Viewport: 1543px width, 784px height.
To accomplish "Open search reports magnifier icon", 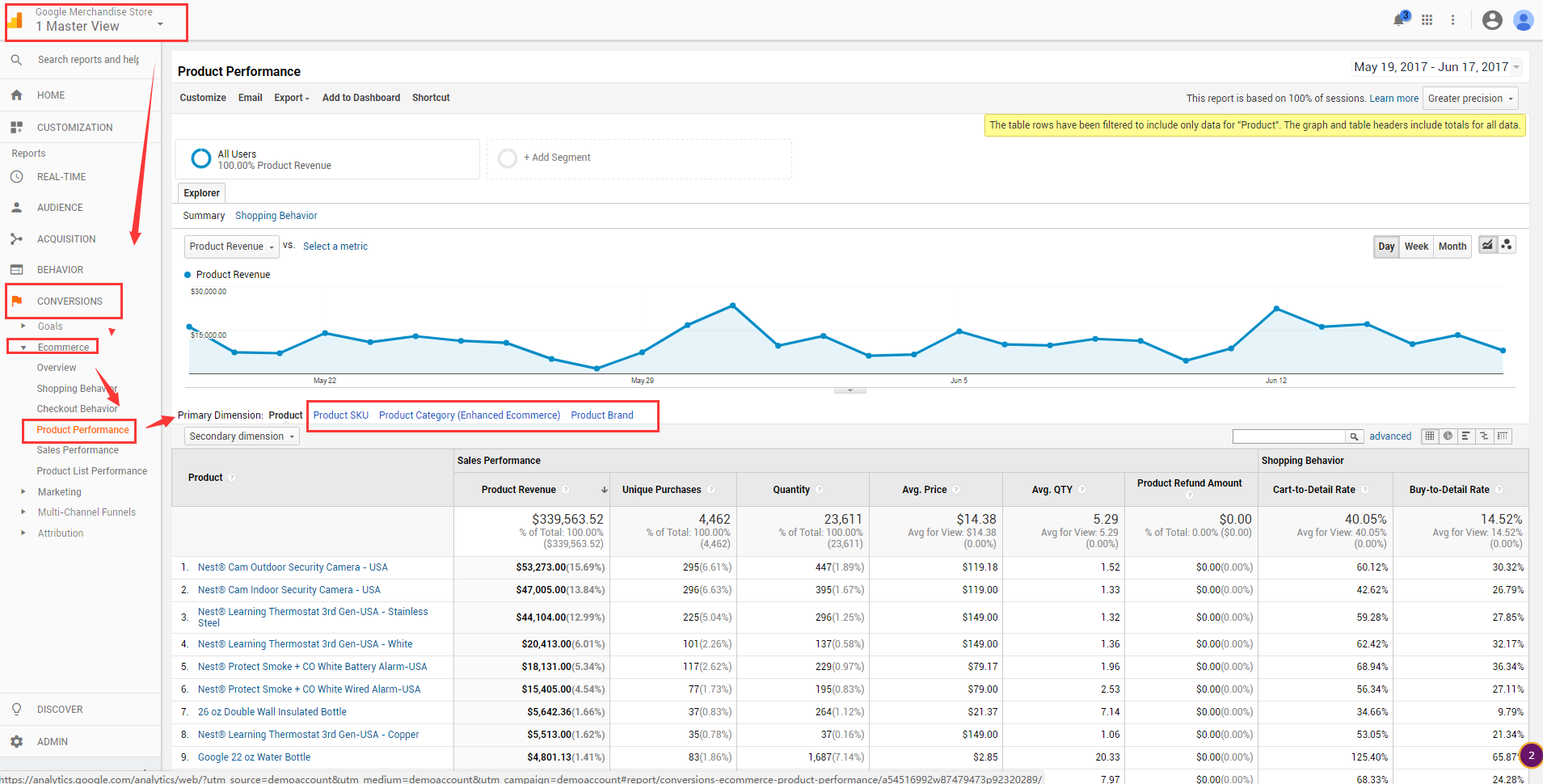I will (x=16, y=60).
